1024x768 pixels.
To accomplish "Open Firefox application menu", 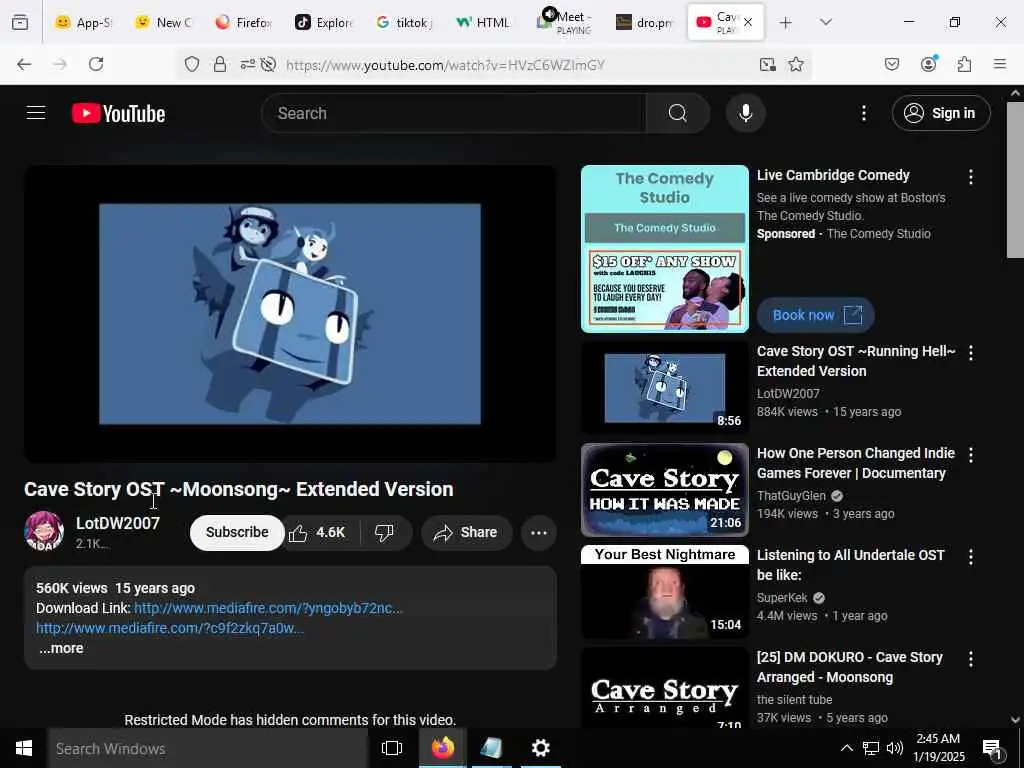I will (1000, 64).
